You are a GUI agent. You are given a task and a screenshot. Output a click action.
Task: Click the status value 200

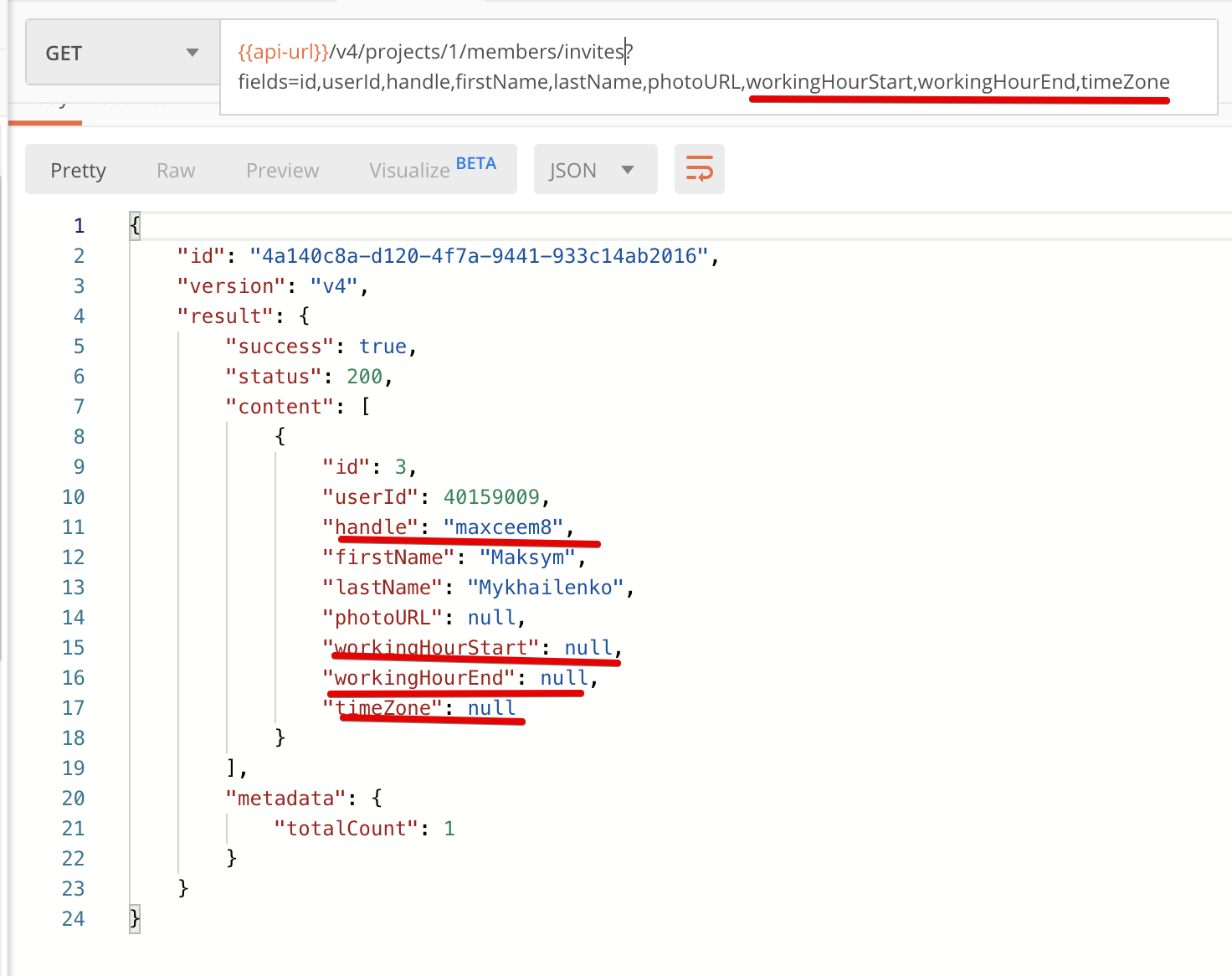pyautogui.click(x=365, y=377)
